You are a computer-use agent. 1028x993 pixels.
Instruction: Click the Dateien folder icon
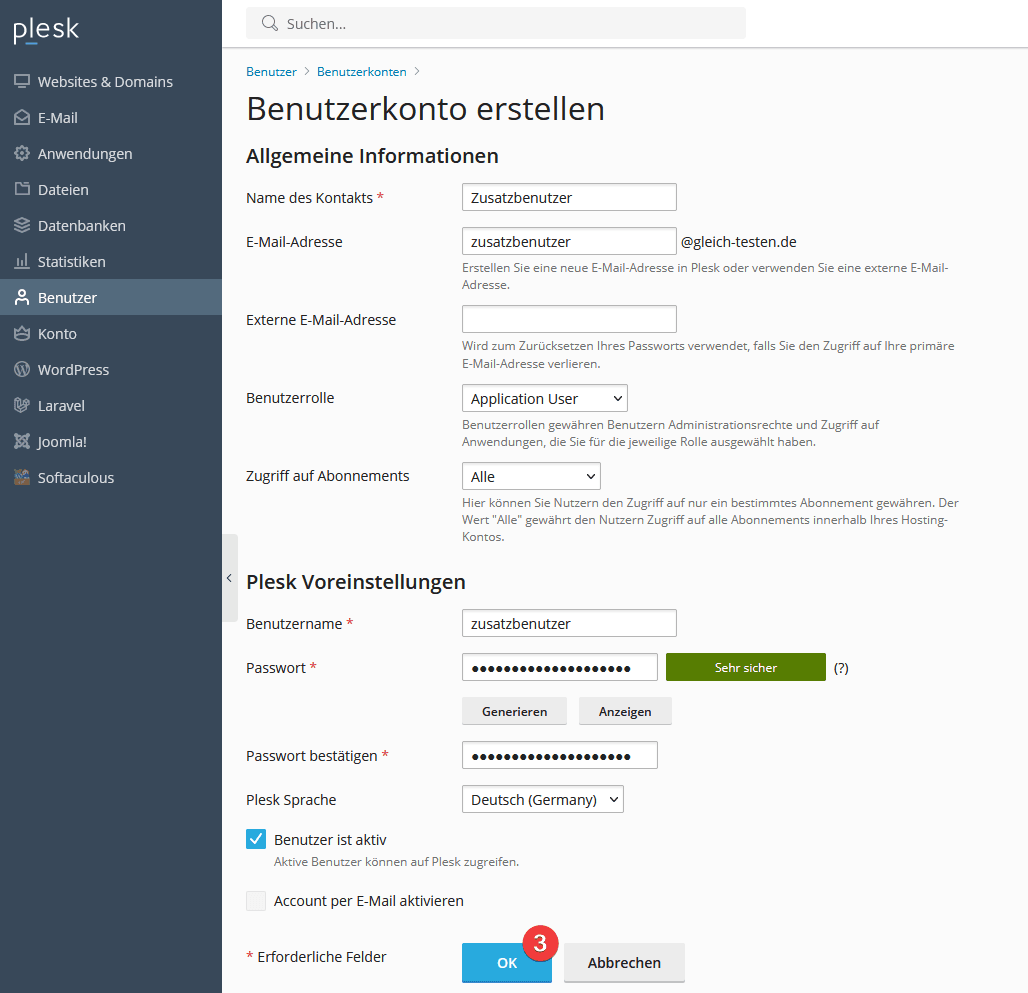pos(21,190)
